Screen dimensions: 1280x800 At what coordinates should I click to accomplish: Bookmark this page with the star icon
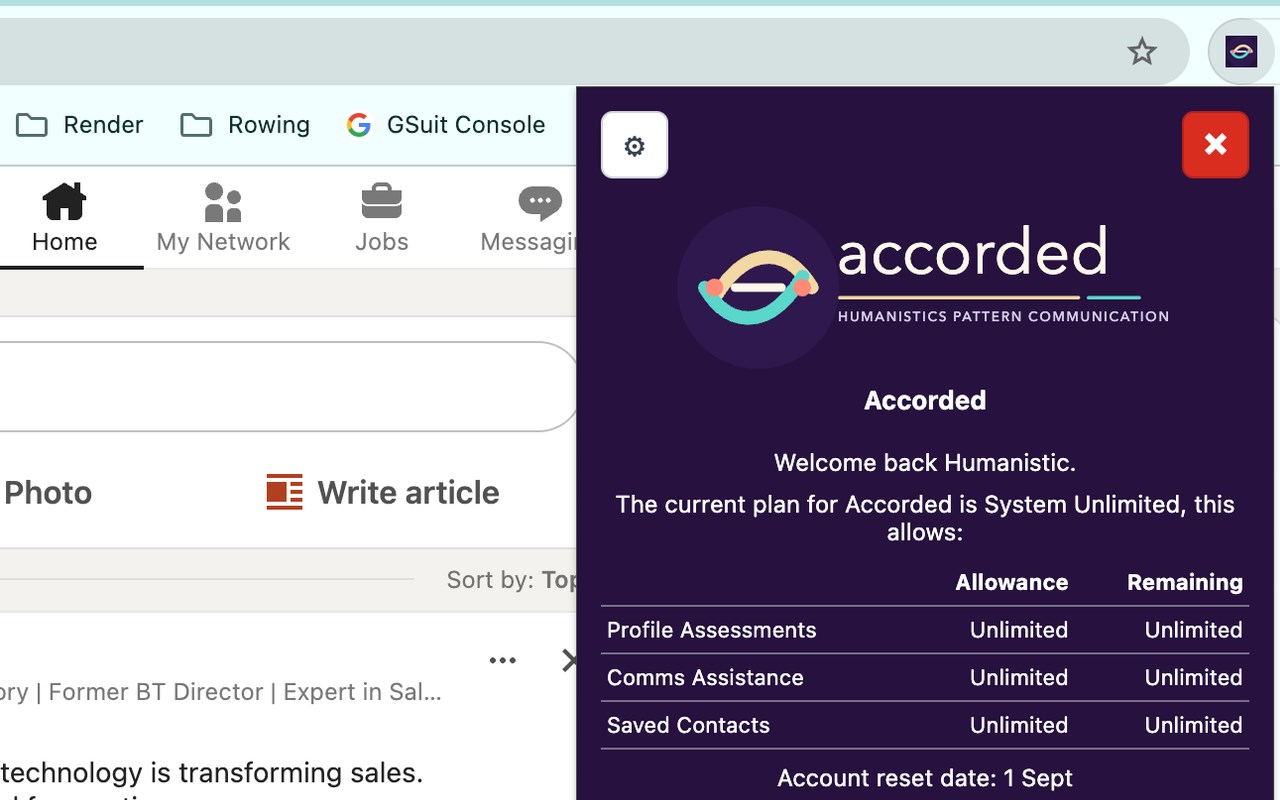[x=1142, y=51]
